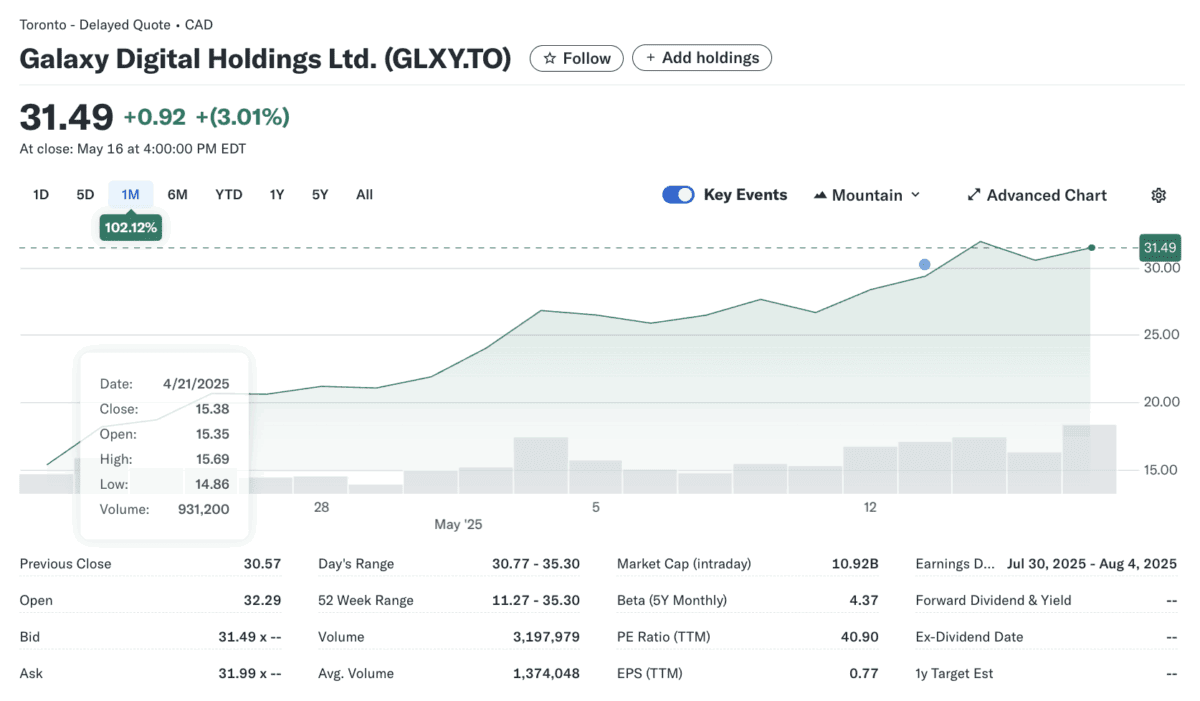Viewport: 1200px width, 701px height.
Task: Click the tooltip Close value 15.38
Action: 213,409
